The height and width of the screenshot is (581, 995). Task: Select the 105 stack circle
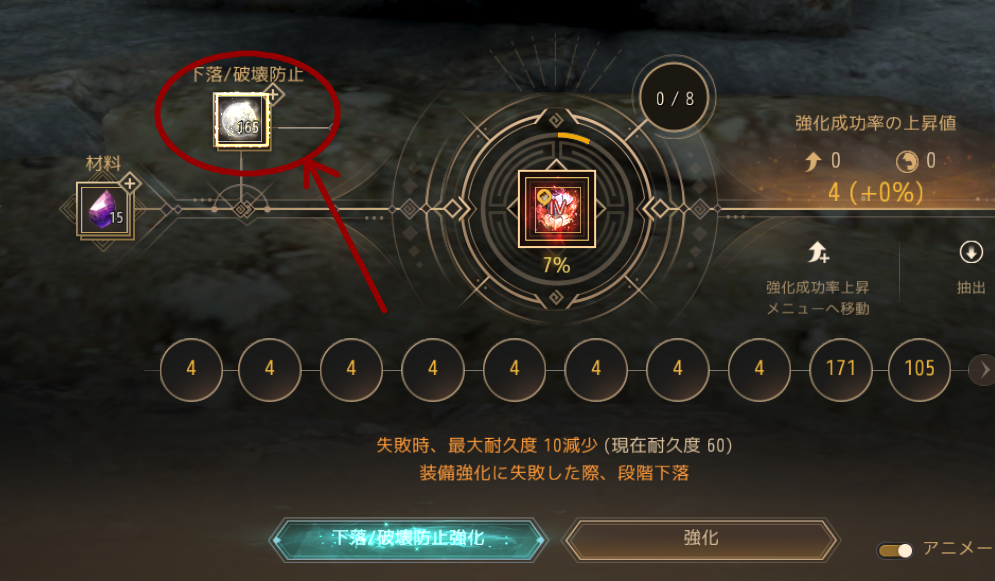click(919, 369)
